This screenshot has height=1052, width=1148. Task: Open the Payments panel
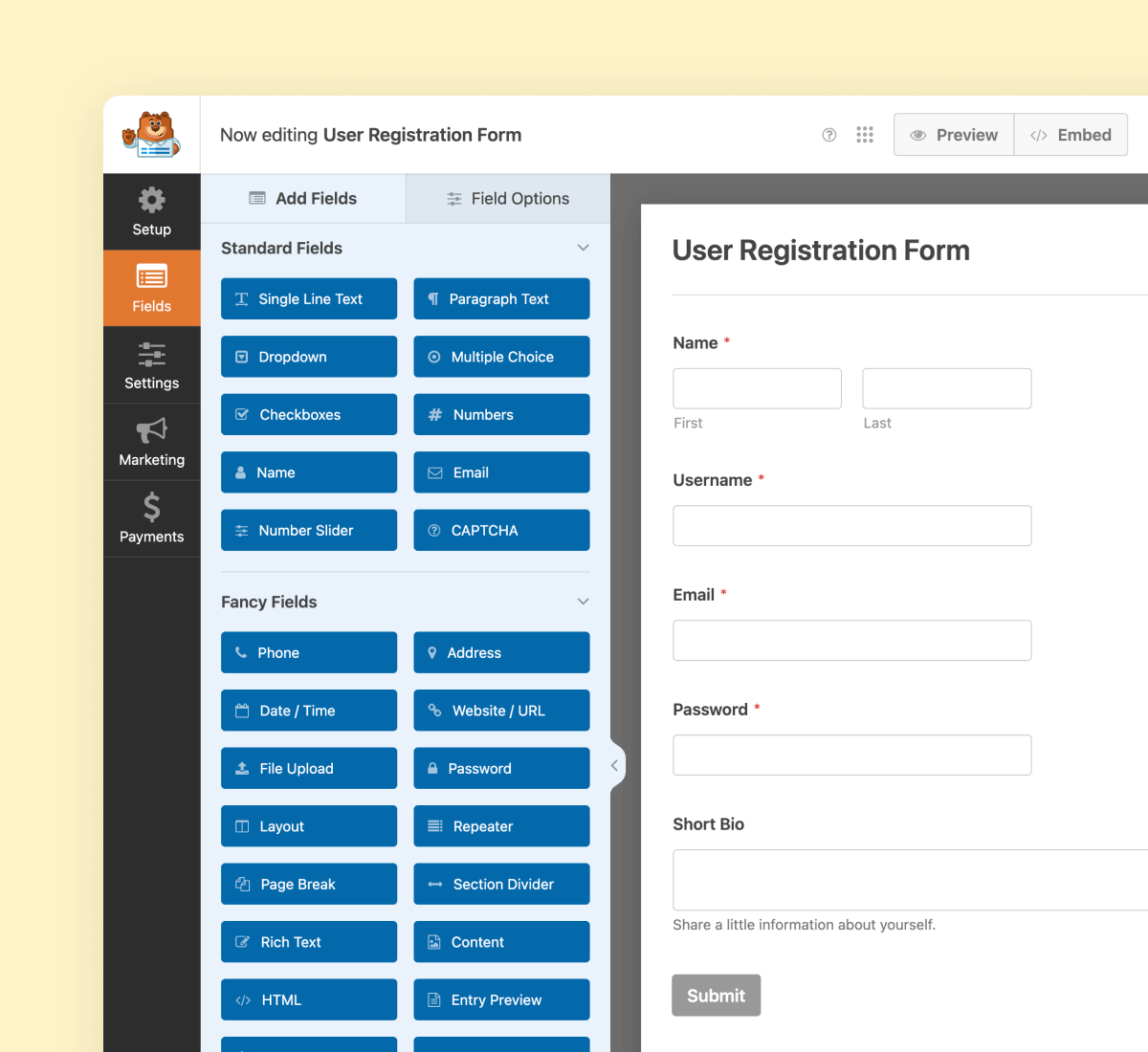coord(151,517)
